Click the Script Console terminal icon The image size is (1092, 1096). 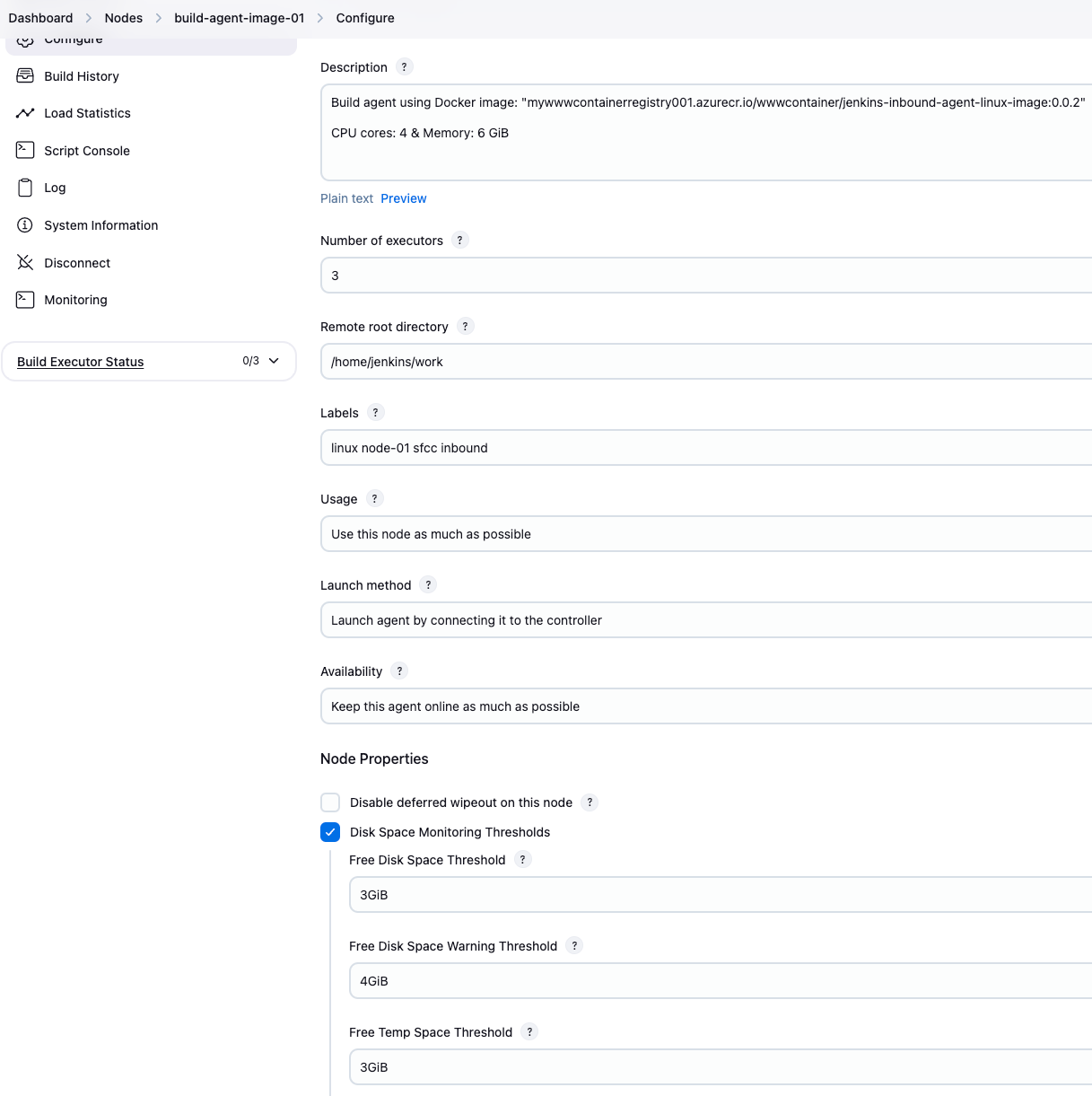tap(25, 151)
